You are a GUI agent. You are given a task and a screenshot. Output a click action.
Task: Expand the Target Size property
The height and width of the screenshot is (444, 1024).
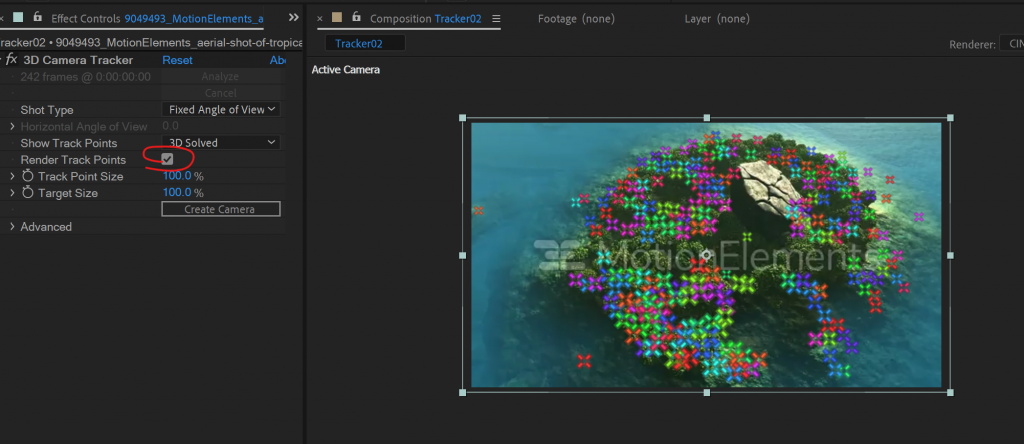point(12,193)
